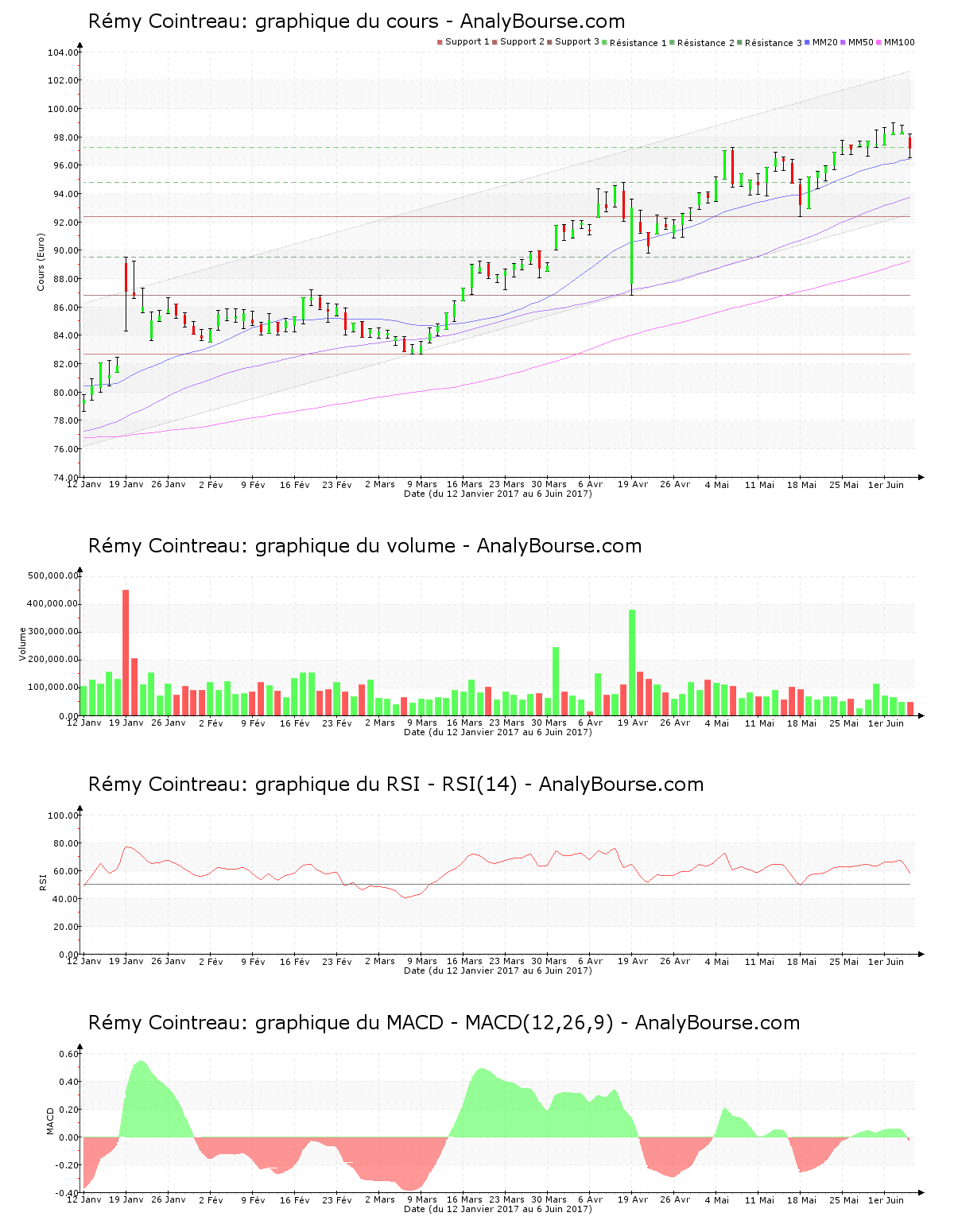This screenshot has height=1232, width=954.
Task: Click '16 Mars' date on volume chart axis
Action: pyautogui.click(x=464, y=723)
